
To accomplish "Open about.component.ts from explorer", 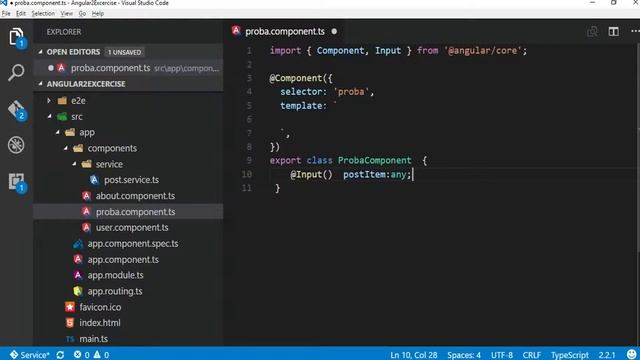I will (x=135, y=196).
